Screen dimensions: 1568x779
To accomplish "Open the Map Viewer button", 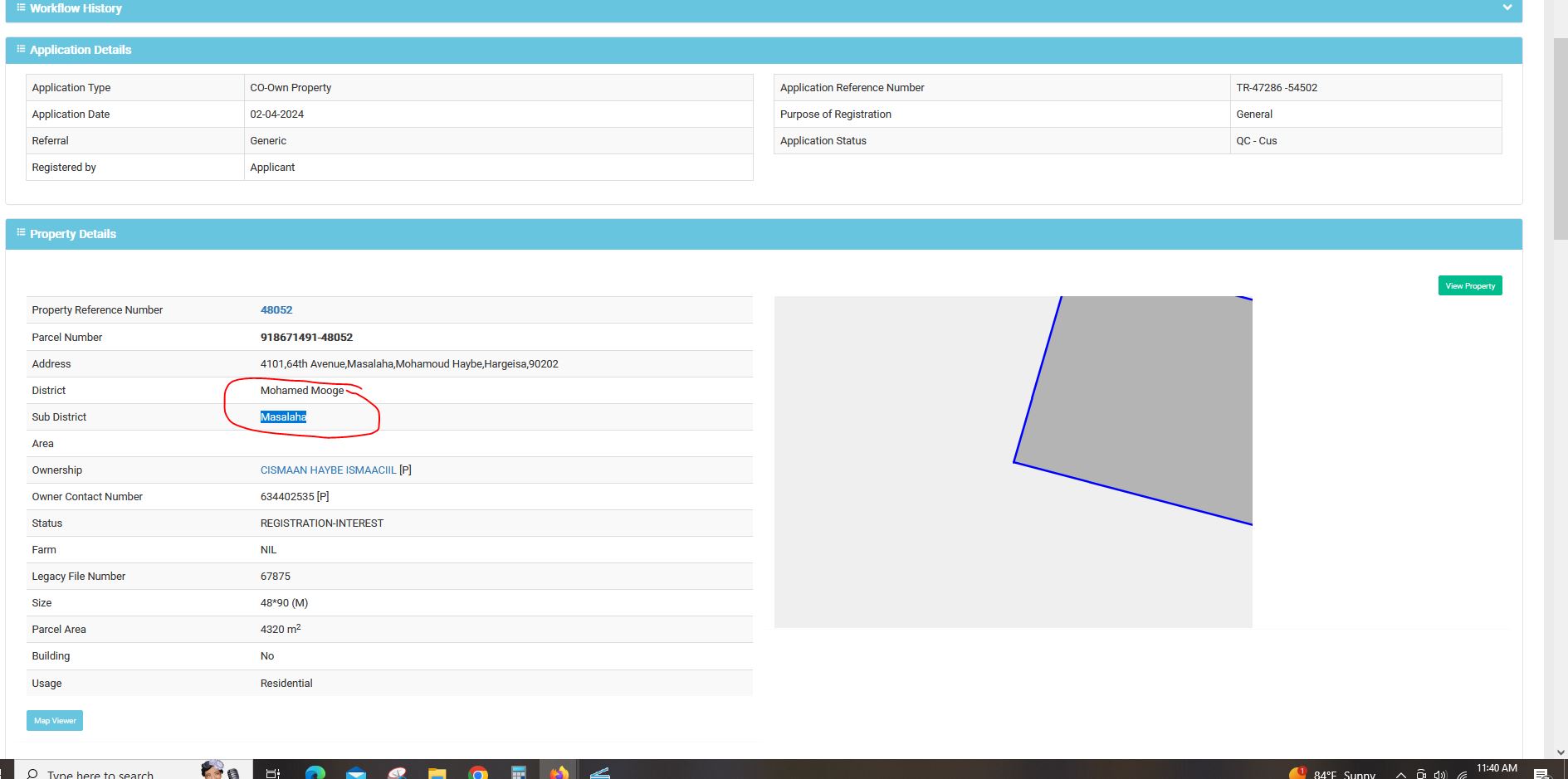I will pyautogui.click(x=55, y=720).
